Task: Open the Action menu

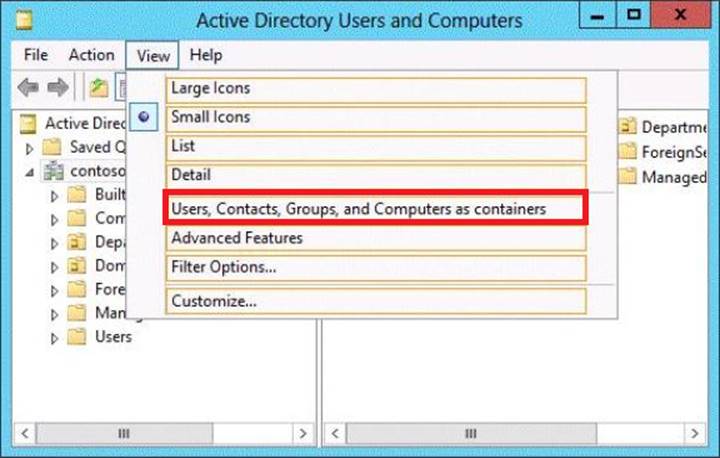Action: pos(91,55)
